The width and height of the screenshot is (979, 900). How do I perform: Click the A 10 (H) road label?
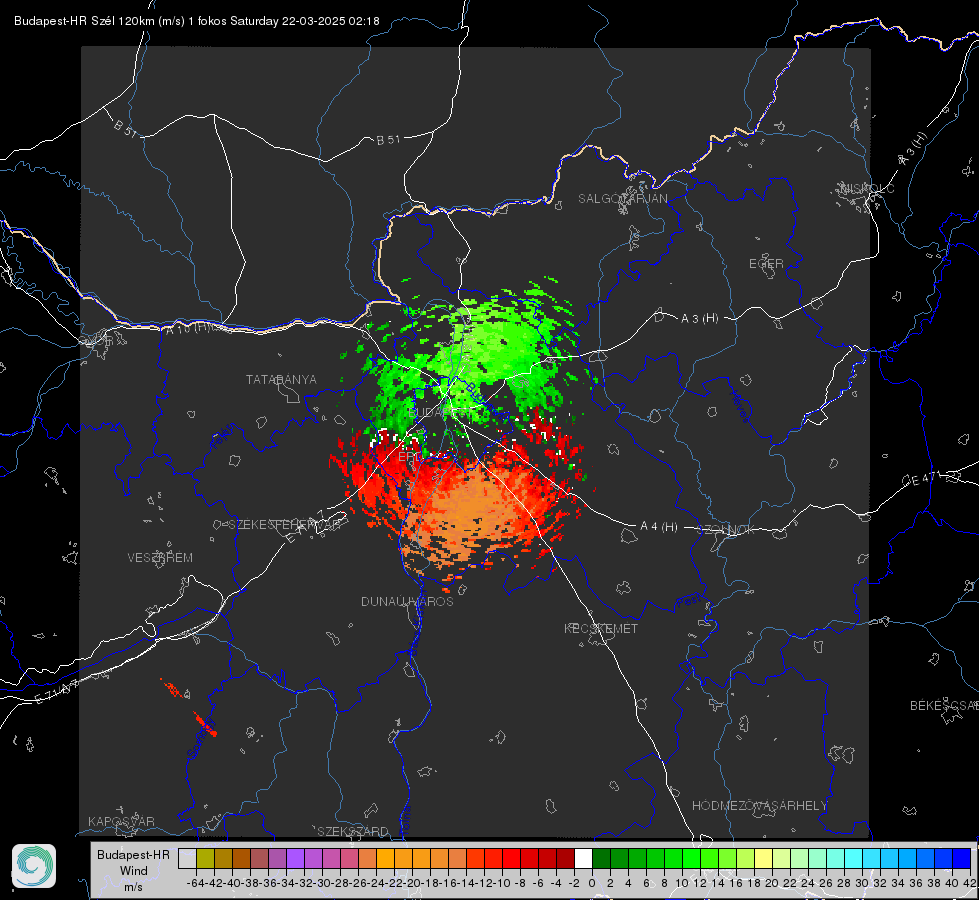point(189,327)
